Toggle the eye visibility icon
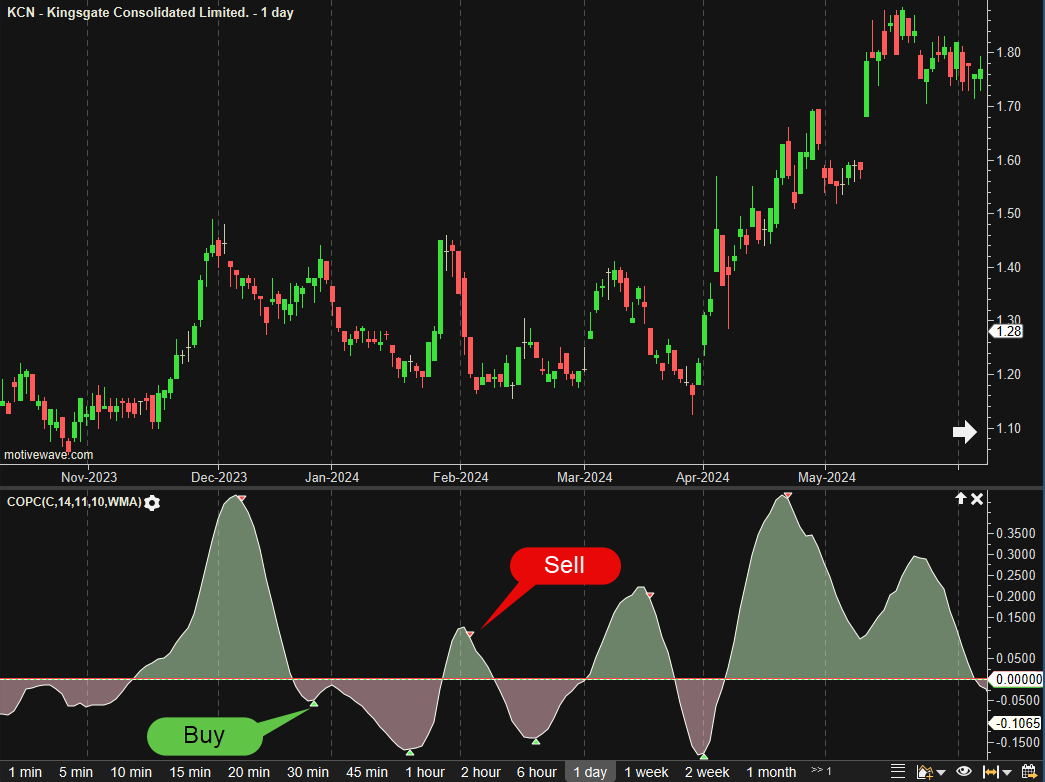This screenshot has width=1045, height=782. pyautogui.click(x=964, y=772)
